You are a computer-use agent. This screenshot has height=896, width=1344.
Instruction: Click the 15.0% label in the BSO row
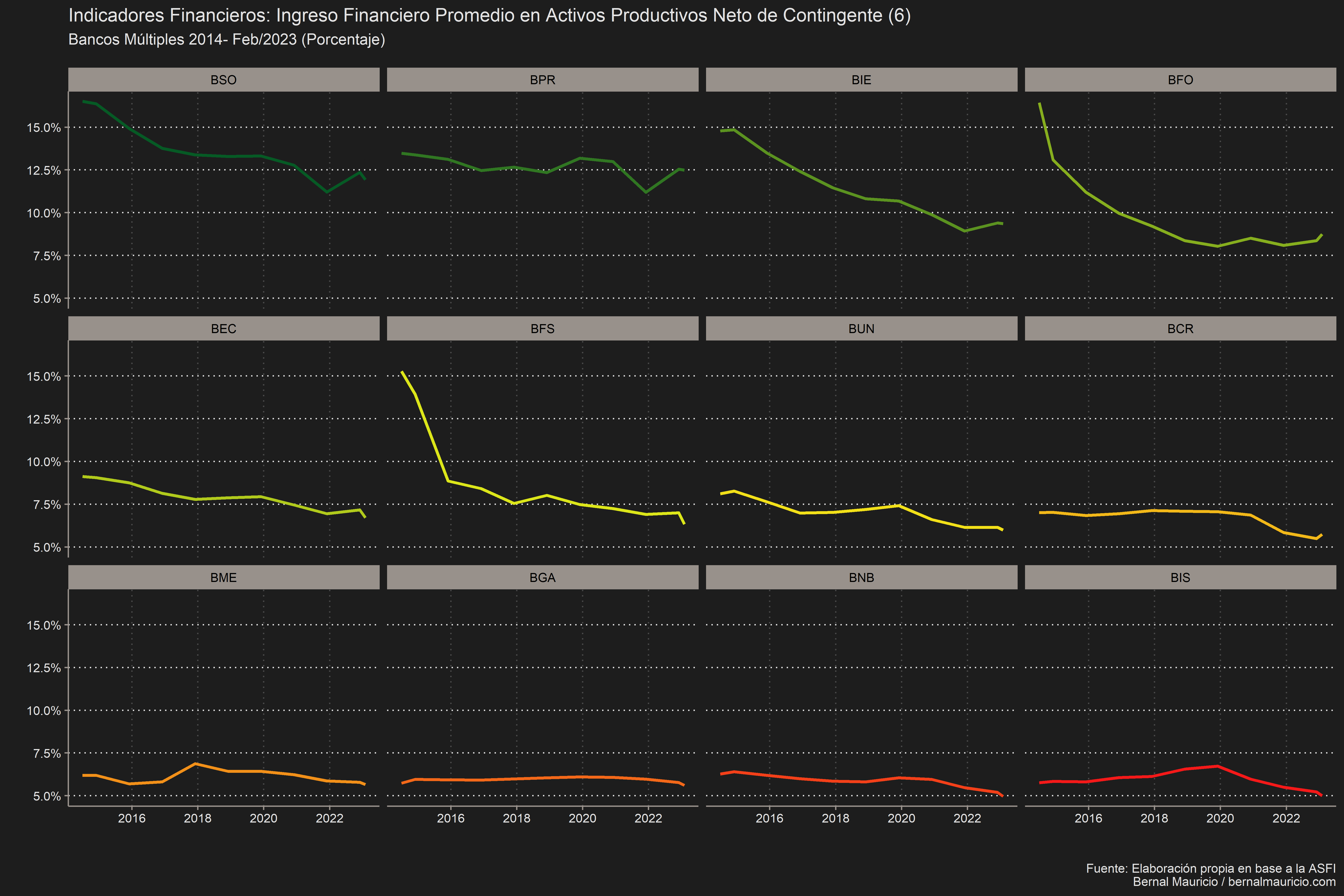coord(43,127)
